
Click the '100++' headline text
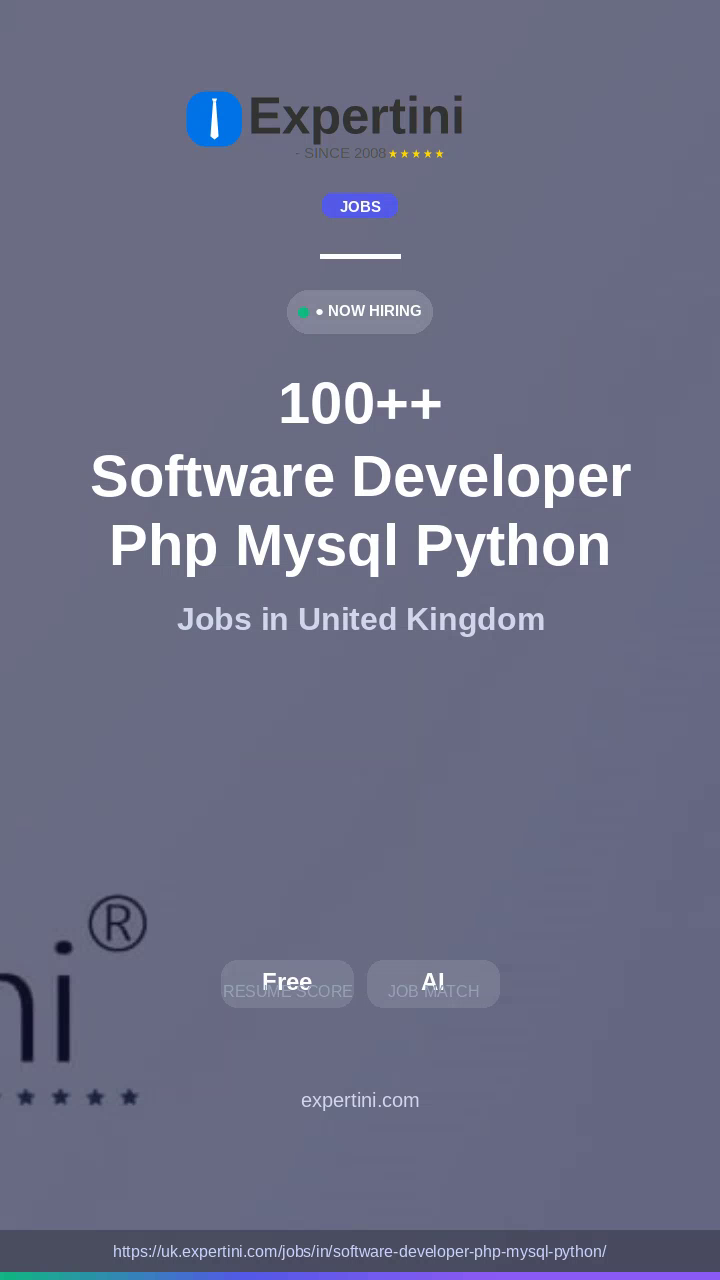pos(360,404)
